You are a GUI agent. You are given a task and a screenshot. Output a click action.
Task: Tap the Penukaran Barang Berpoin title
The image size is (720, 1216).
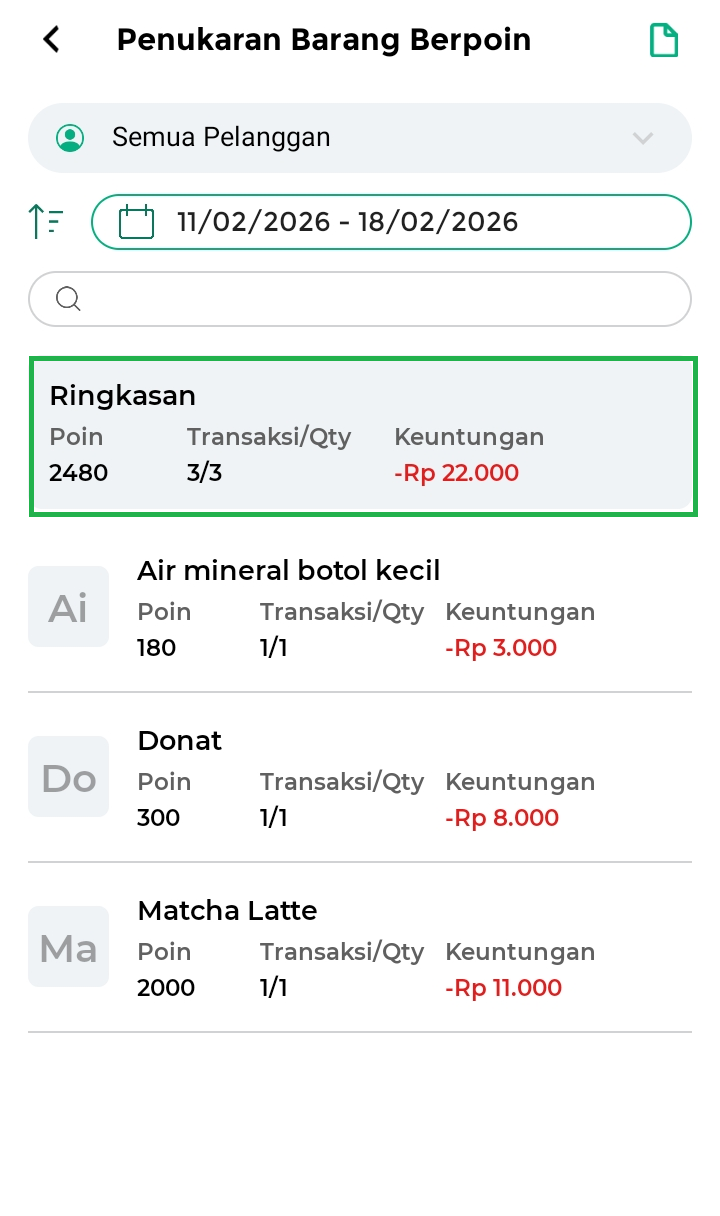pyautogui.click(x=324, y=40)
